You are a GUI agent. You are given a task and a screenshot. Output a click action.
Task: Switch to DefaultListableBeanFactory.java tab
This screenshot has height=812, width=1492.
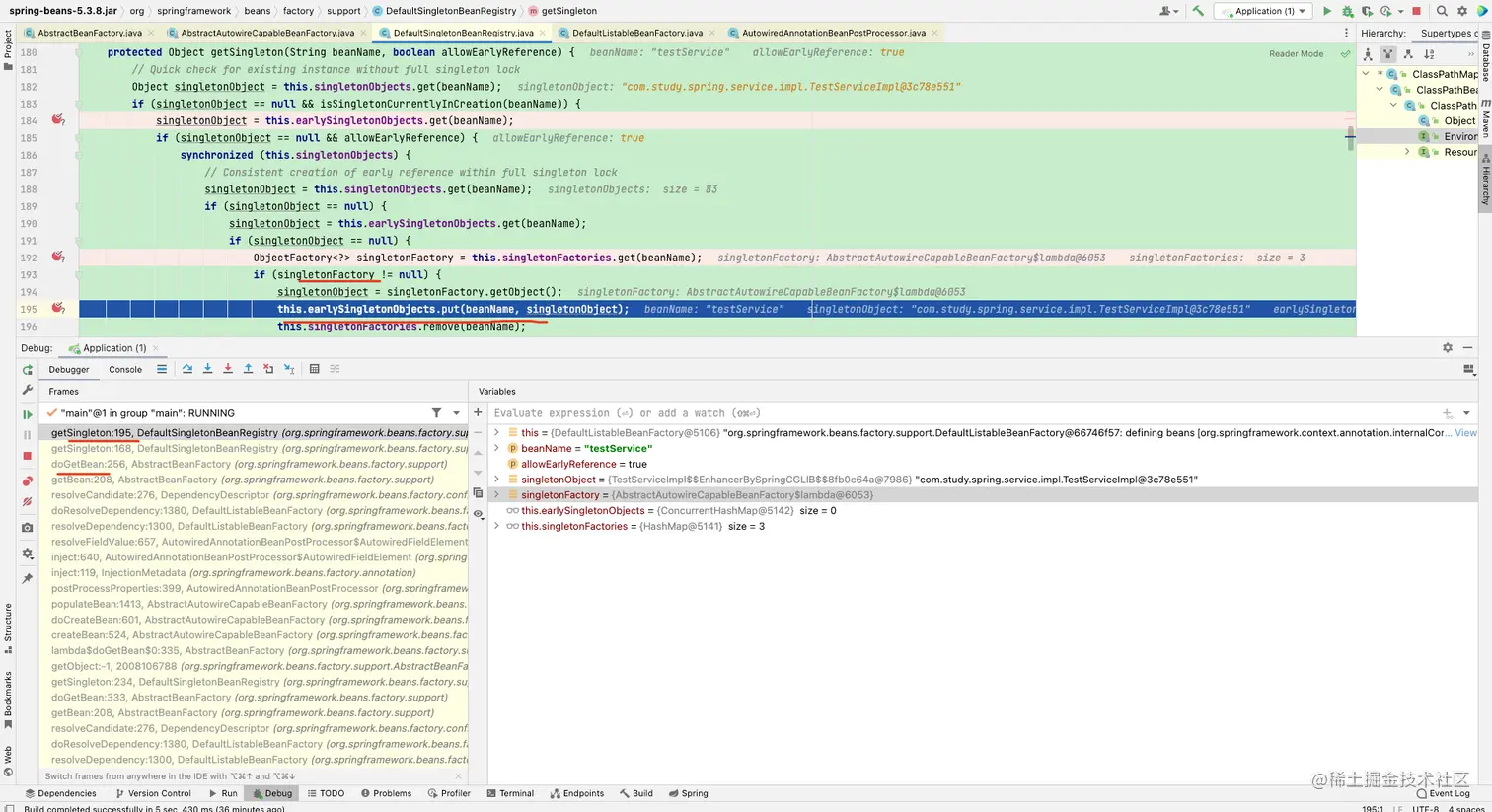point(637,33)
